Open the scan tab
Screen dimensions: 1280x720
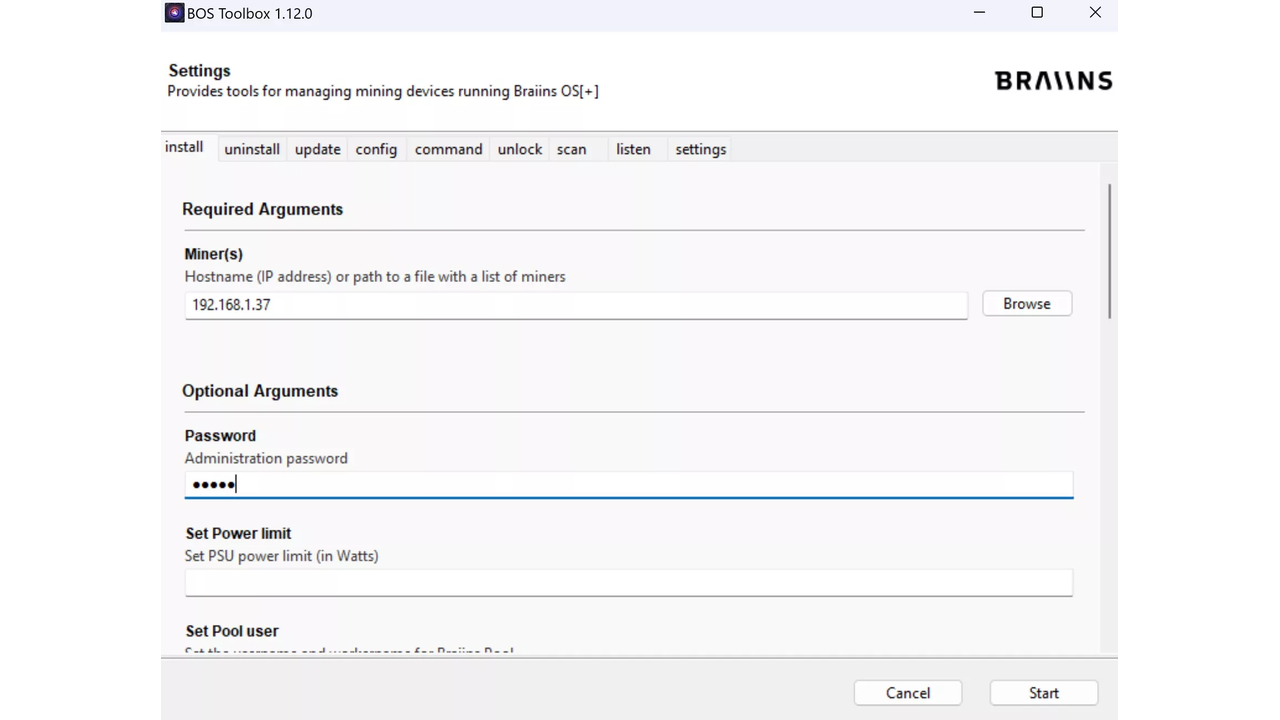[572, 149]
